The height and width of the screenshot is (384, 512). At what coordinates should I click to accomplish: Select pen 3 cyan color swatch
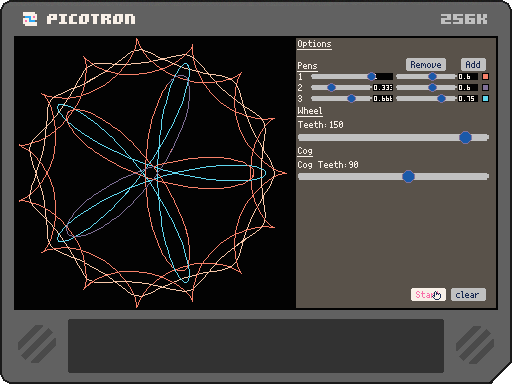[486, 99]
